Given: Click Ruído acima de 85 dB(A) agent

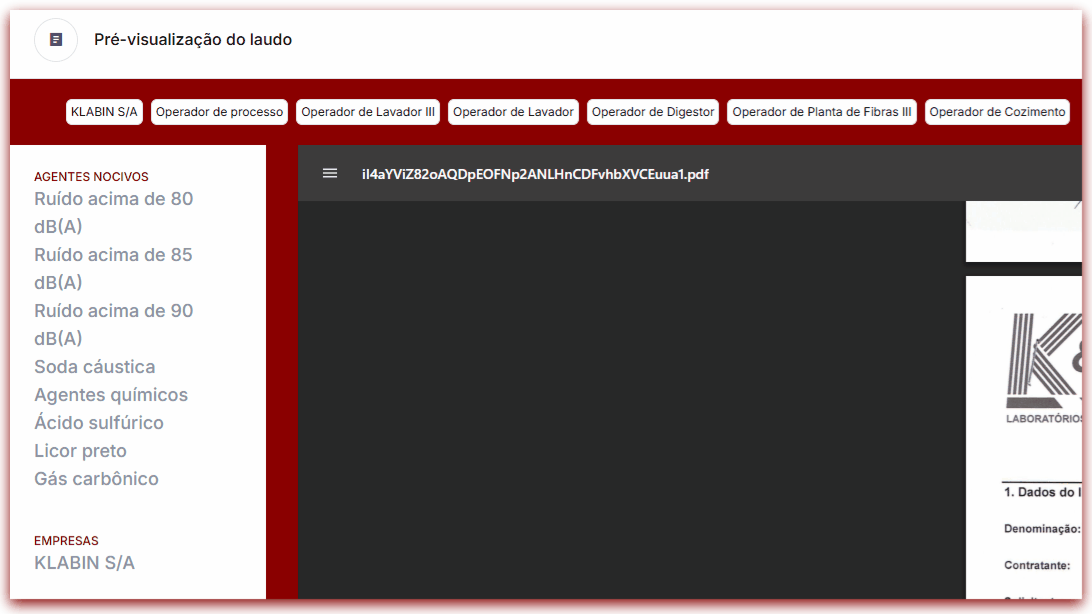Looking at the screenshot, I should tap(113, 269).
